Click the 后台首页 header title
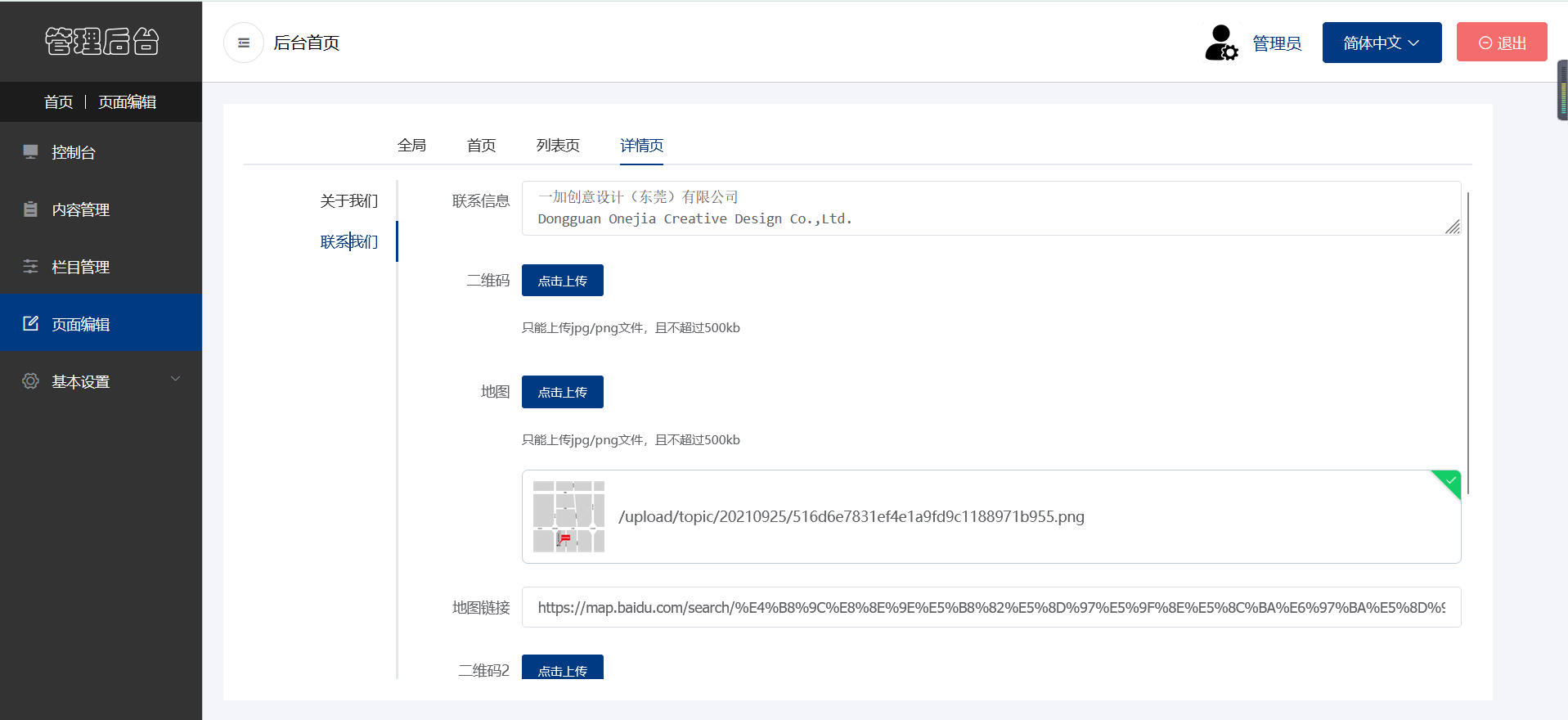This screenshot has width=1568, height=720. pyautogui.click(x=307, y=43)
